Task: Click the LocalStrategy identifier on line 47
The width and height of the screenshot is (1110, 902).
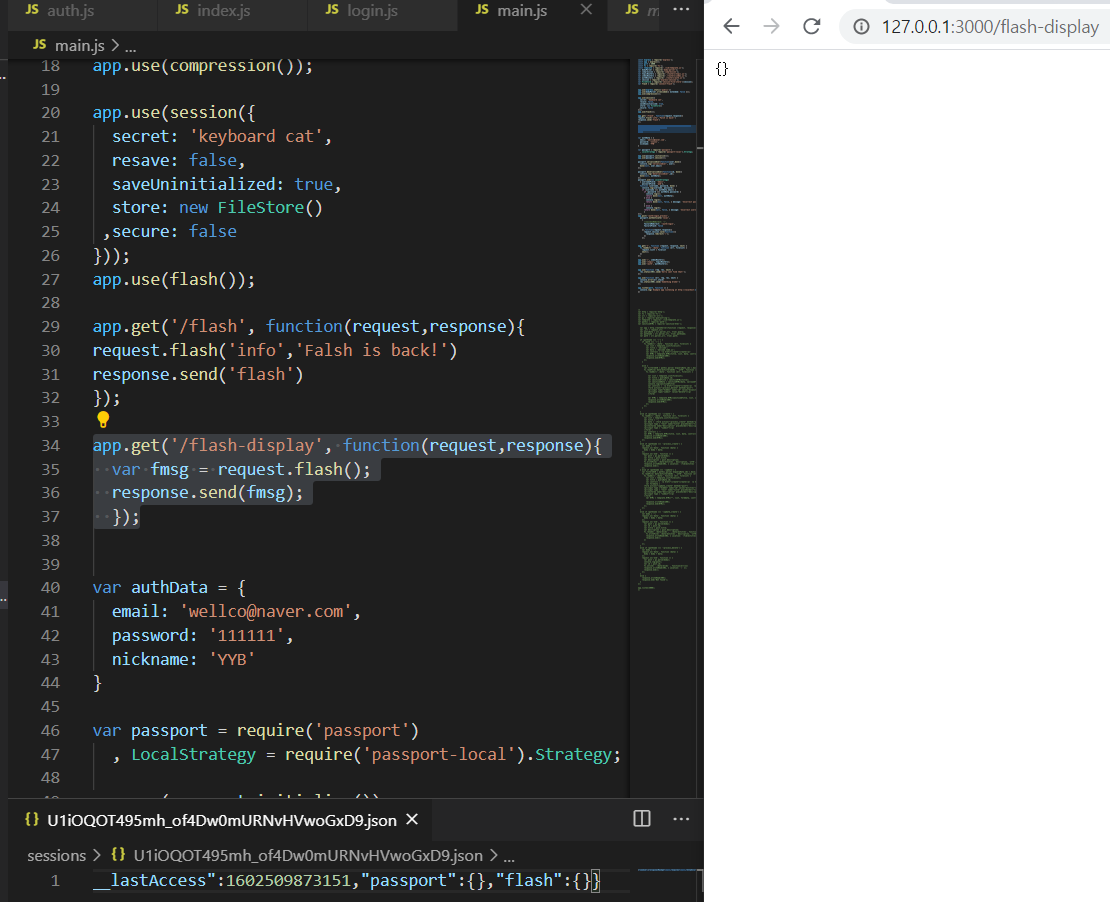Action: [193, 754]
